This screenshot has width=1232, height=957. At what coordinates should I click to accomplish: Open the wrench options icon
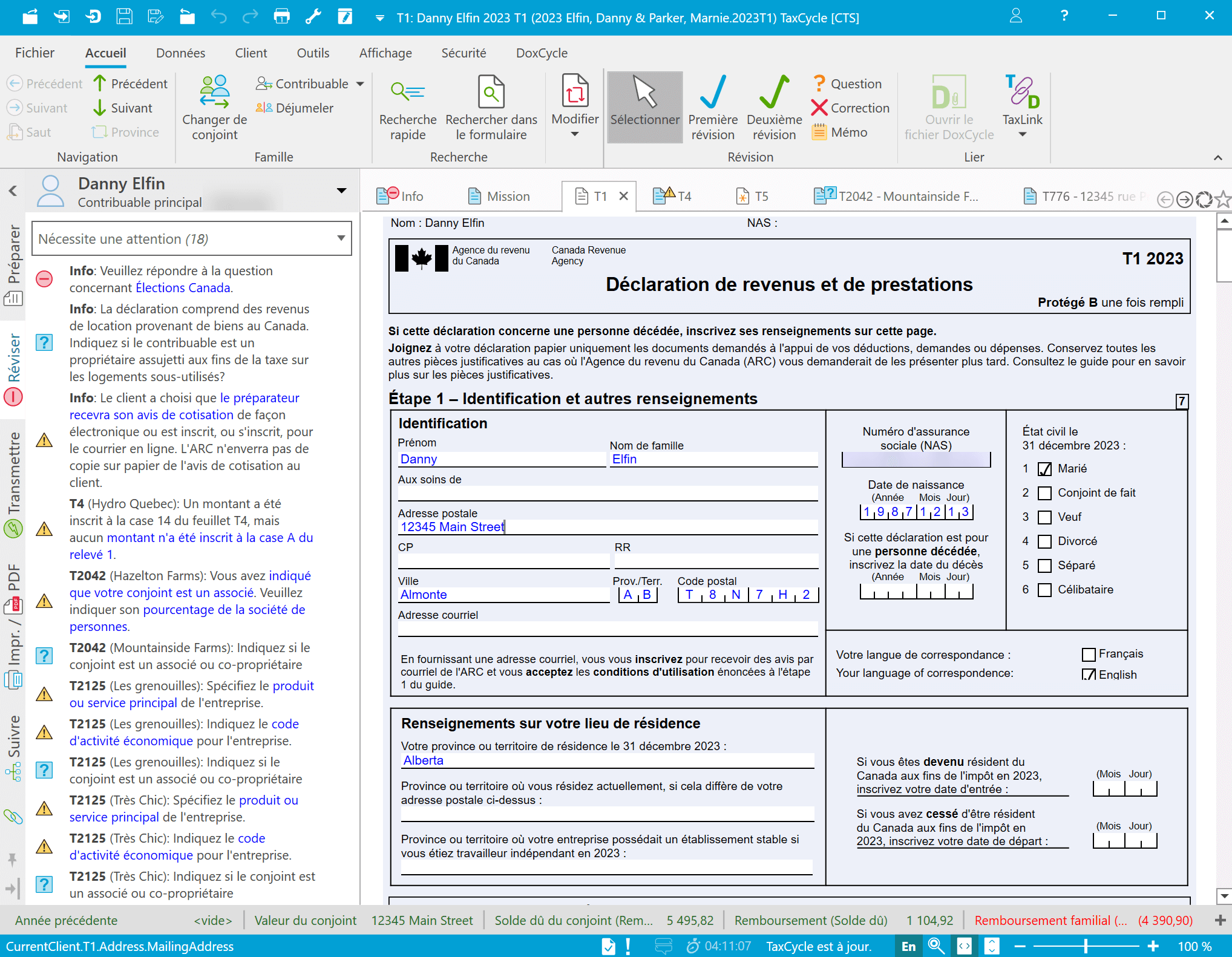pos(313,16)
